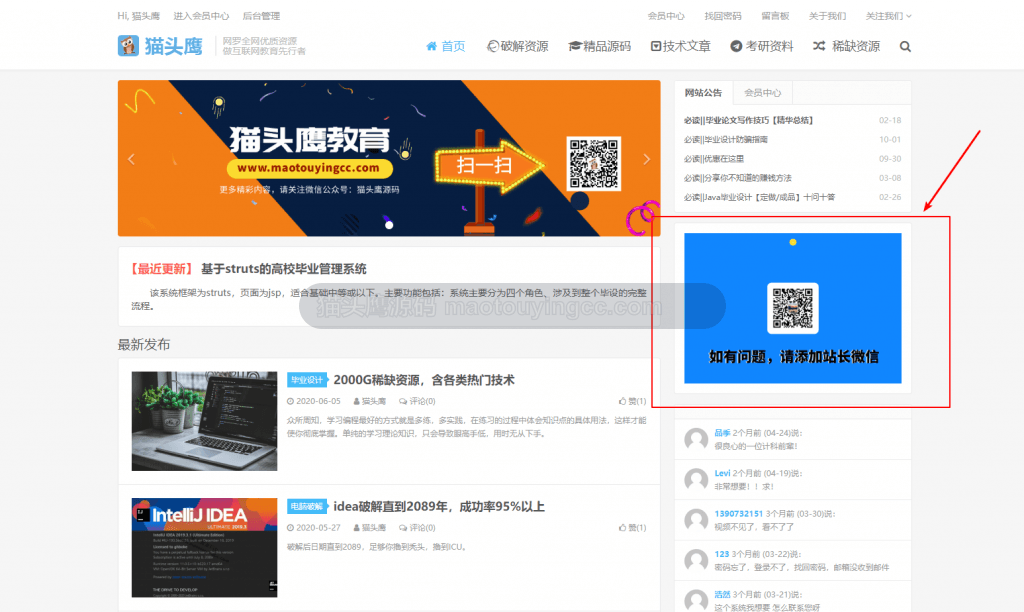Click 进入会员中心 link

[201, 16]
